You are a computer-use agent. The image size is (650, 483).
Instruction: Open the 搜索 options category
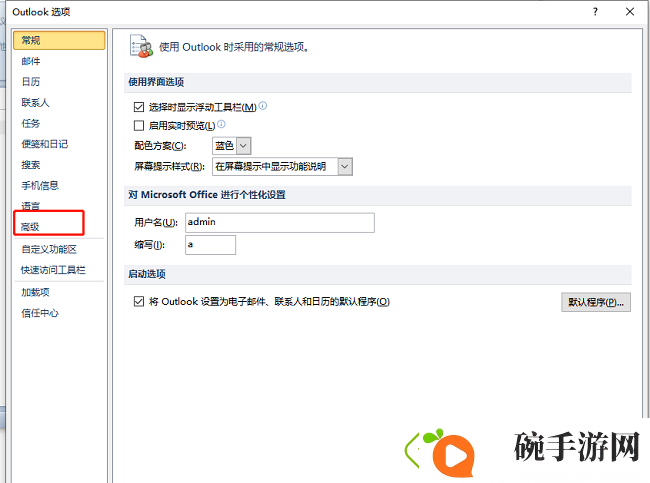(31, 165)
